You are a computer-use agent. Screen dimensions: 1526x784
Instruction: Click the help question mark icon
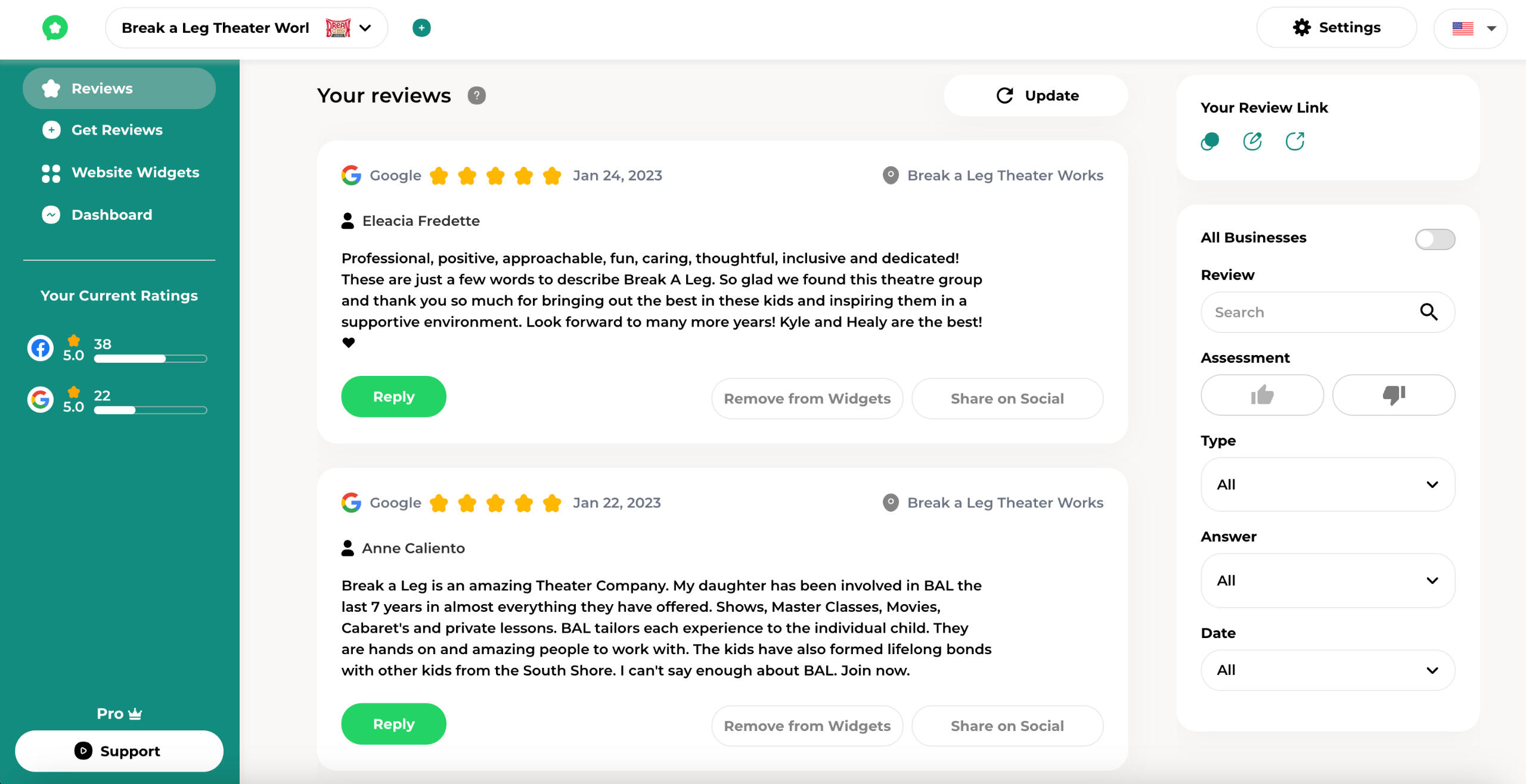pos(476,95)
